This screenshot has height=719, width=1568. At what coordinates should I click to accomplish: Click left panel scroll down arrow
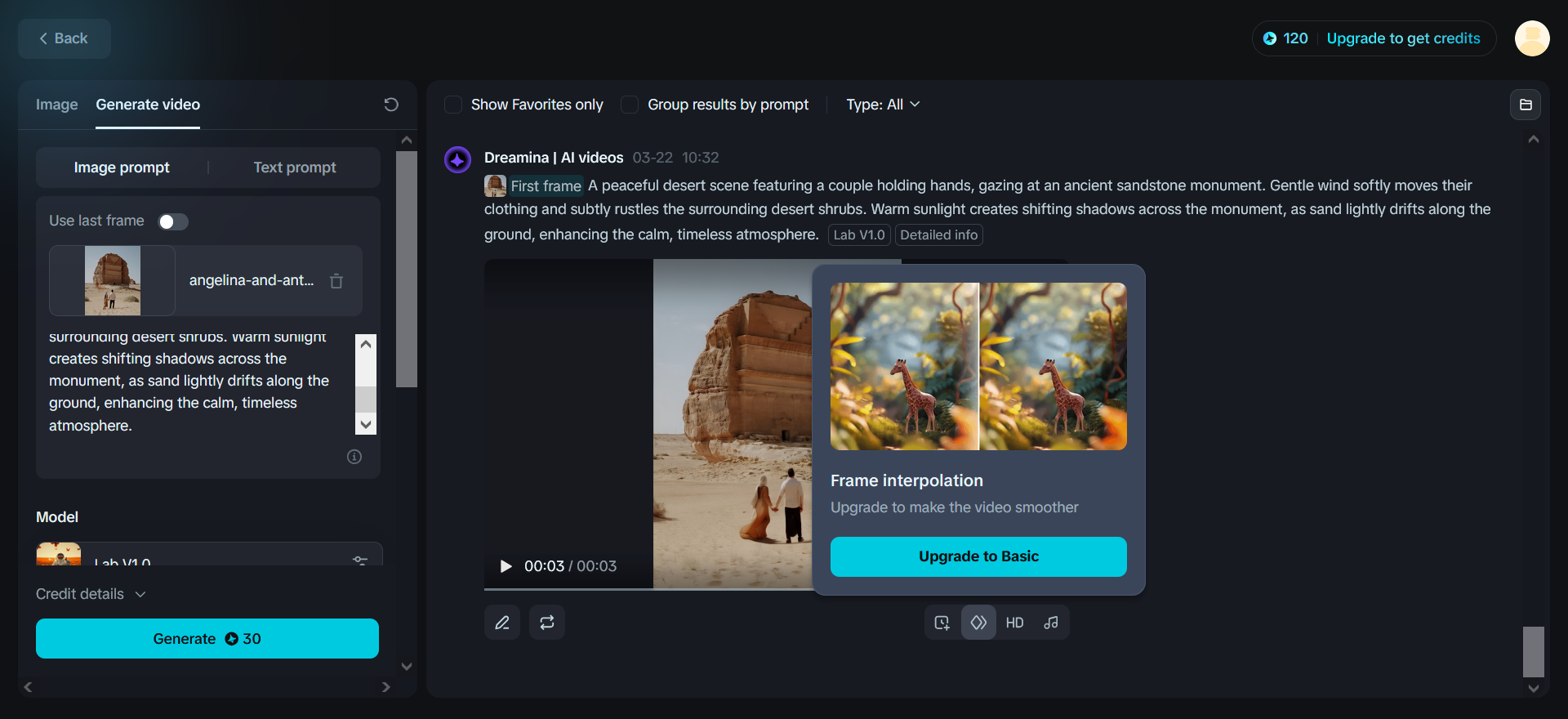click(407, 667)
